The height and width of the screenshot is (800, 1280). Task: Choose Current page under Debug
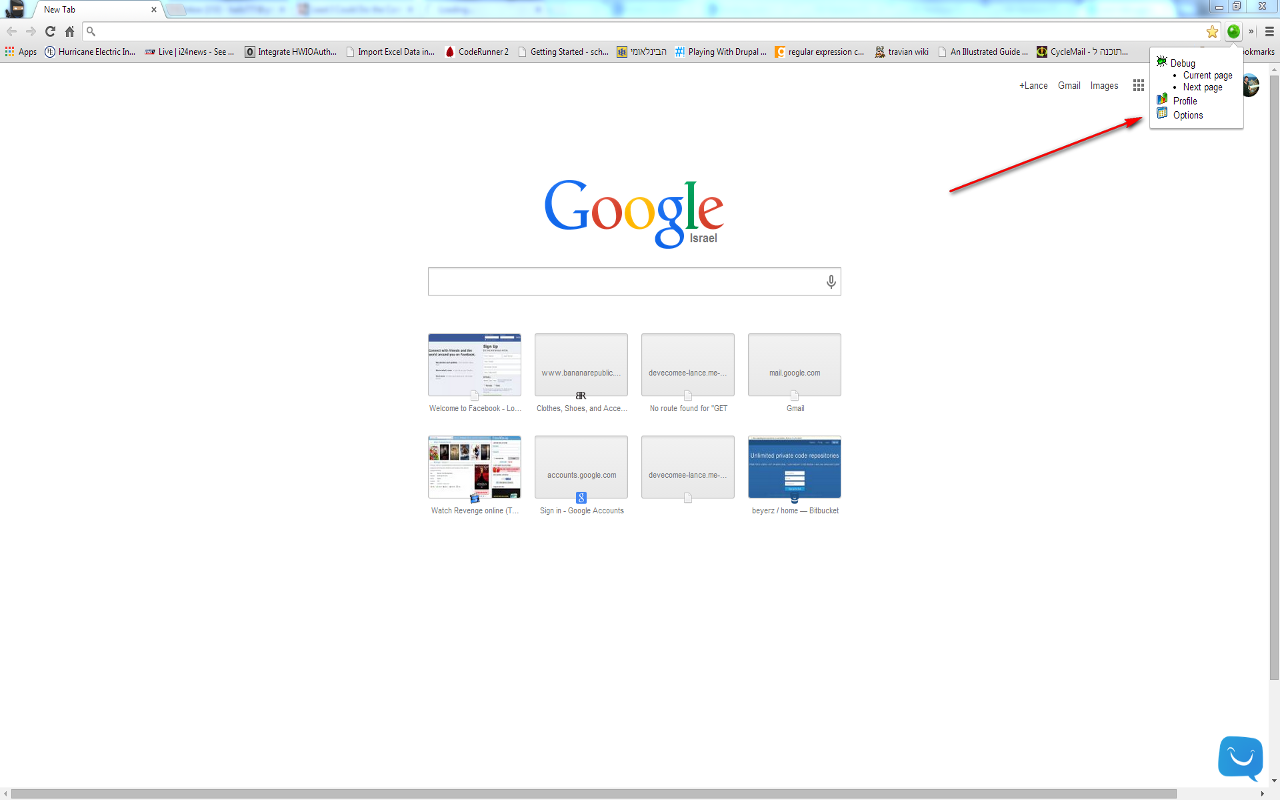pos(1208,75)
